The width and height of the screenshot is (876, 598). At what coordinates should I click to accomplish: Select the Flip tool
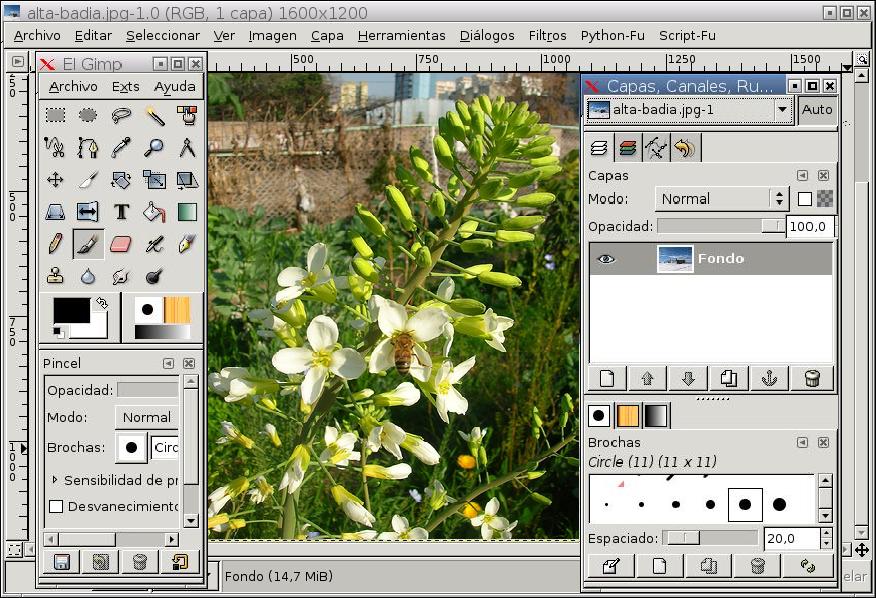tap(88, 212)
